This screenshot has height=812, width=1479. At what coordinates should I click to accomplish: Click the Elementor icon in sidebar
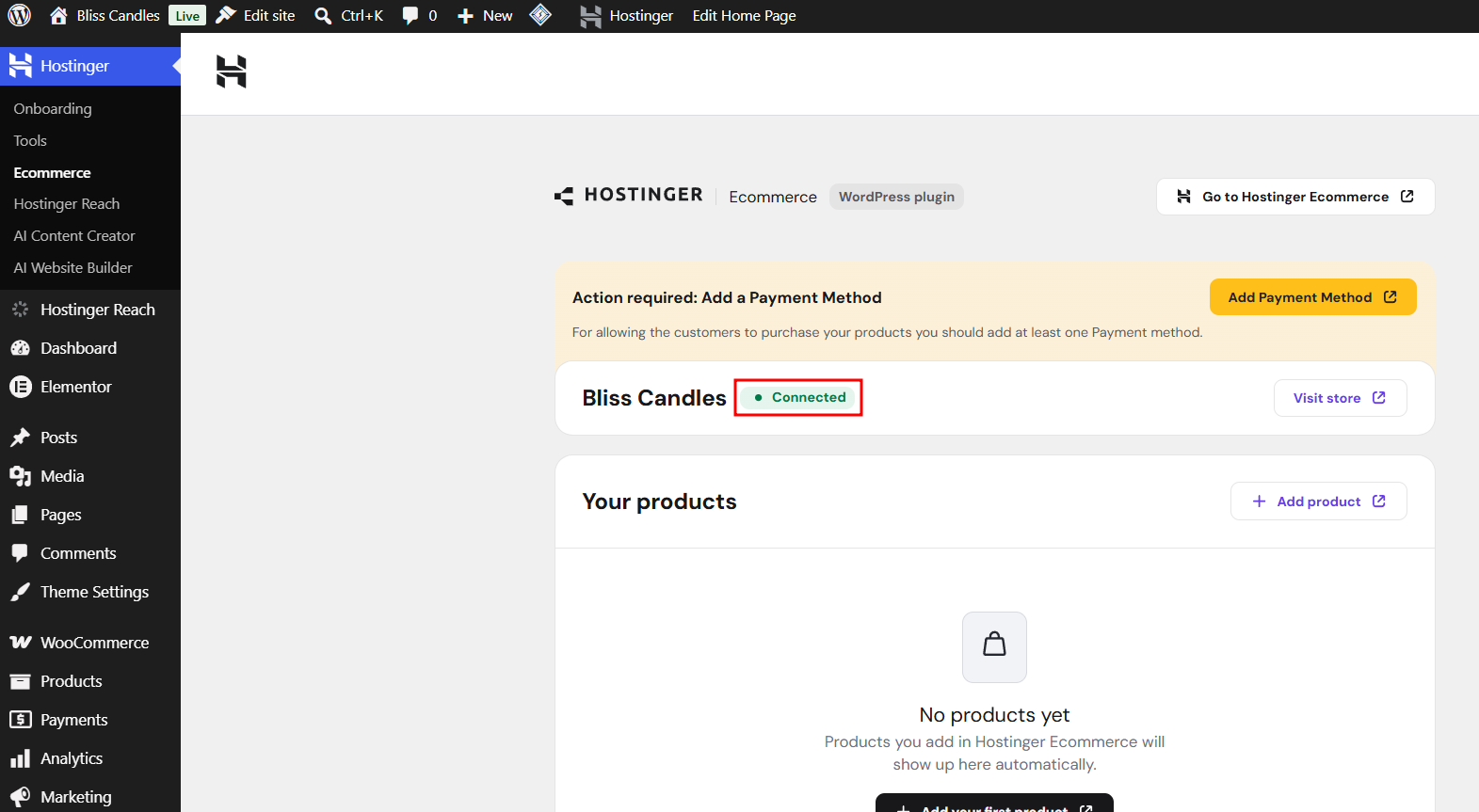[20, 387]
